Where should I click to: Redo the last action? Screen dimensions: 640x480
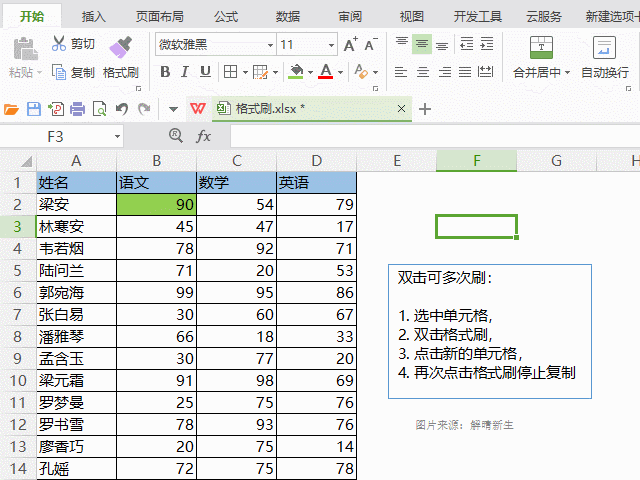(144, 109)
